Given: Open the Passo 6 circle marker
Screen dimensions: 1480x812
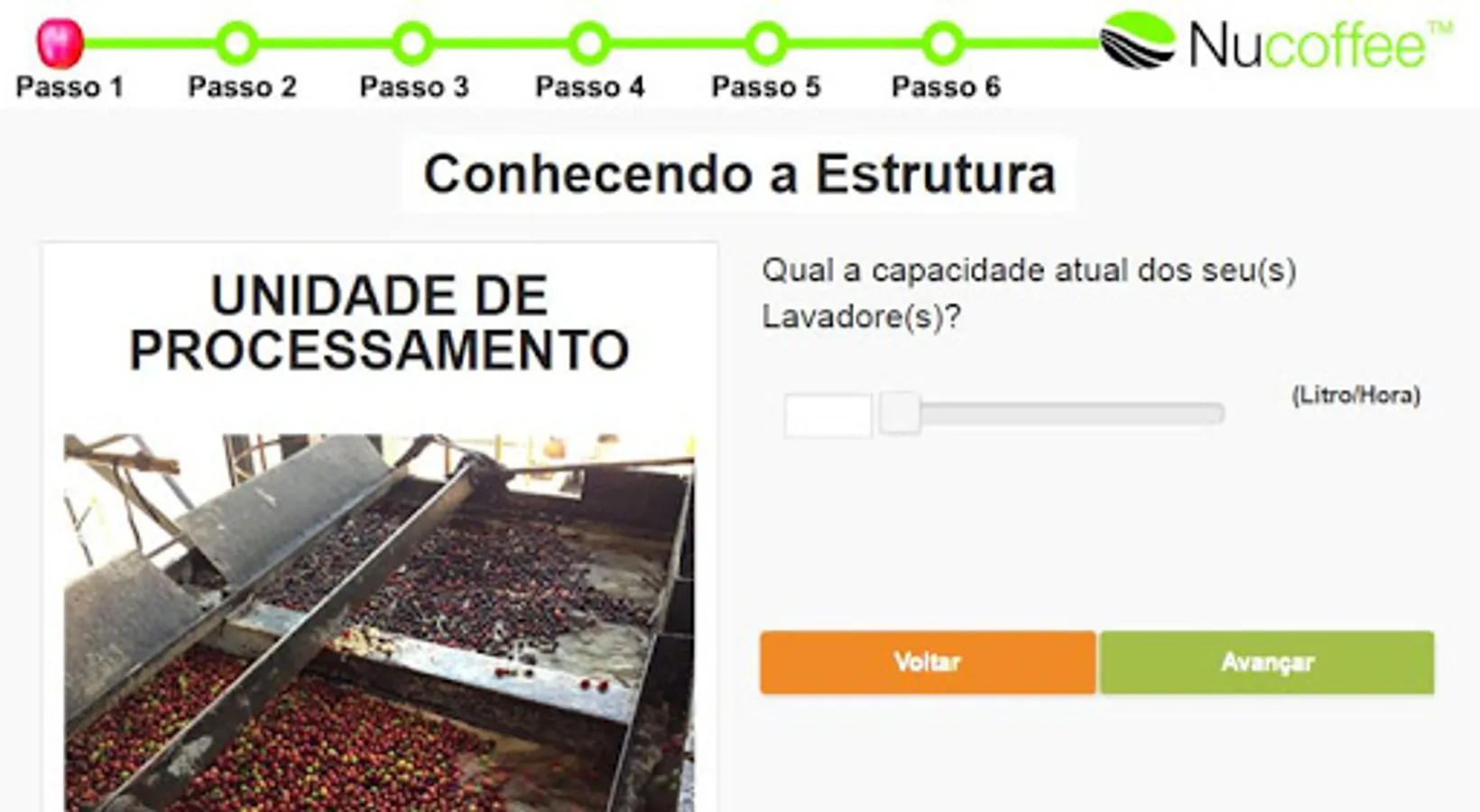Looking at the screenshot, I should coord(943,42).
